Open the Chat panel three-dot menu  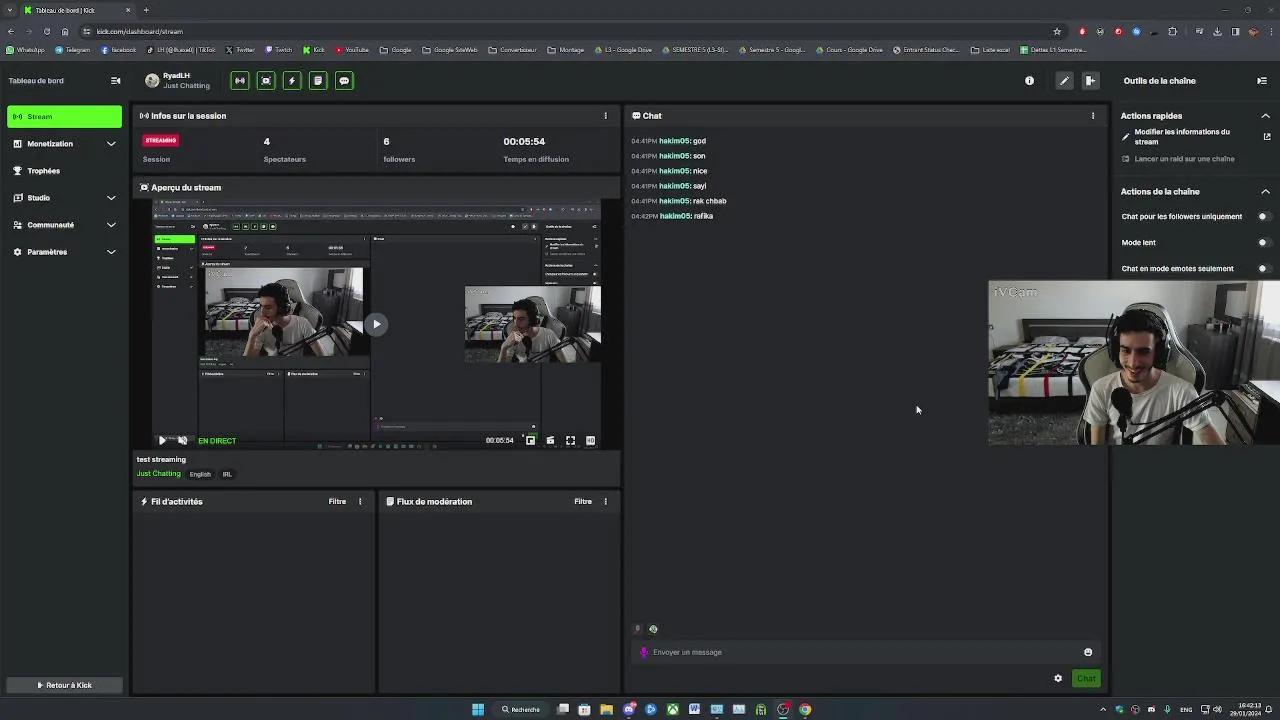[x=1092, y=116]
